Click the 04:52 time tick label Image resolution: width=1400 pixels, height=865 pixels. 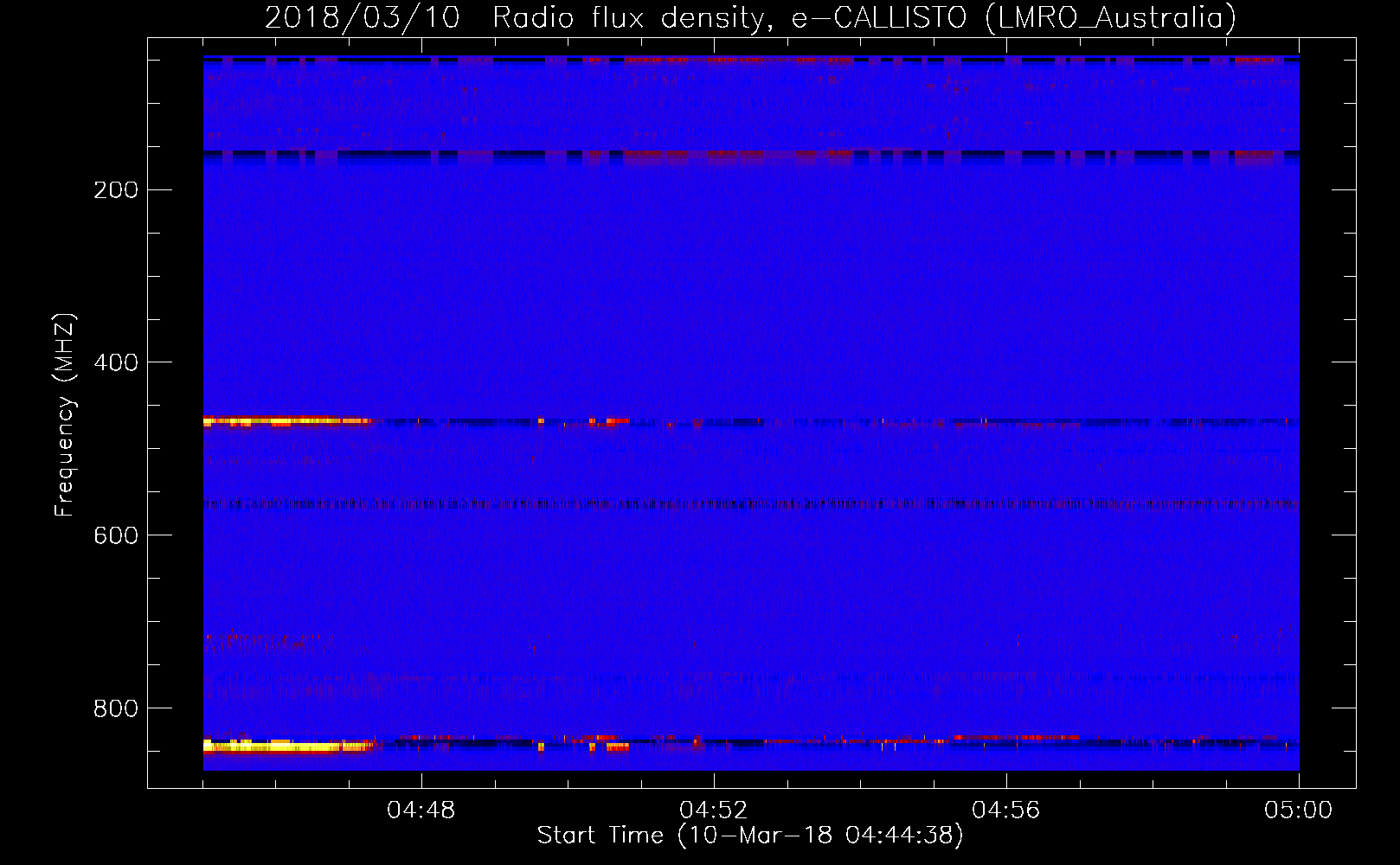pyautogui.click(x=714, y=811)
